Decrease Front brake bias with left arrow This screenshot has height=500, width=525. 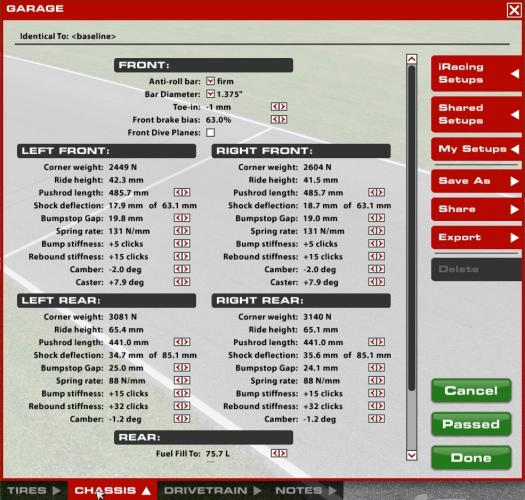click(275, 120)
